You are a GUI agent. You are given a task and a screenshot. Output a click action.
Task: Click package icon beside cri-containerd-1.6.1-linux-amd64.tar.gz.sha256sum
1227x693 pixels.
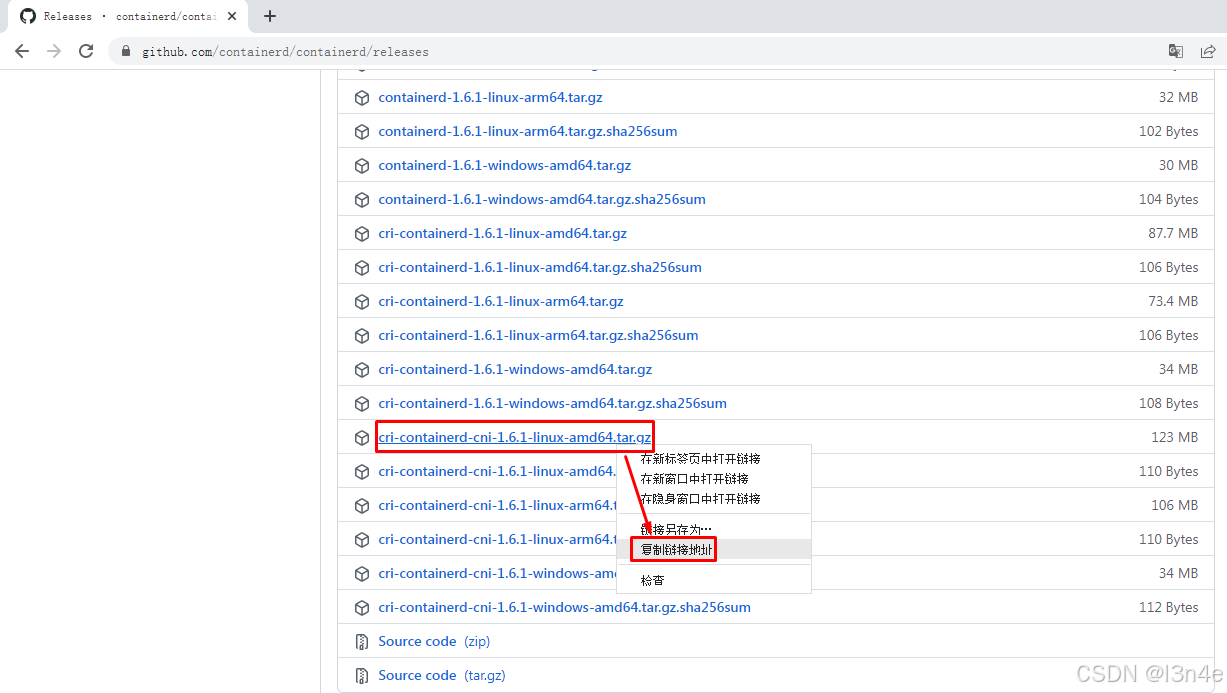click(362, 268)
